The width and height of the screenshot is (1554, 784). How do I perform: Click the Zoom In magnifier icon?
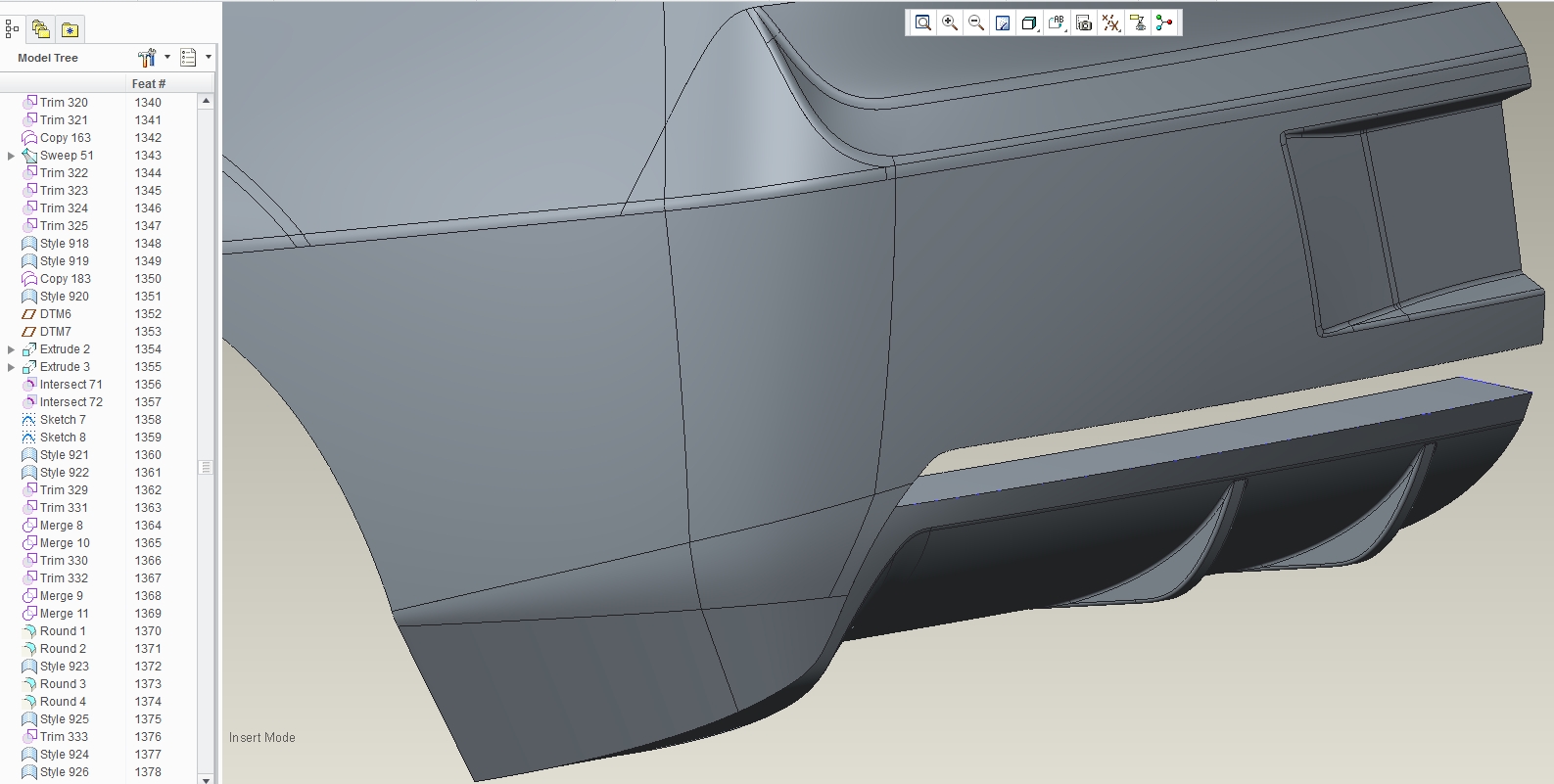(x=950, y=23)
